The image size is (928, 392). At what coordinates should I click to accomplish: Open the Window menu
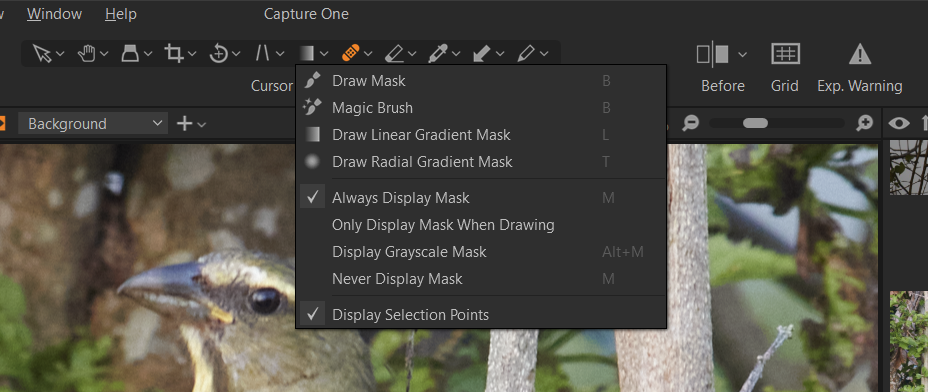[54, 14]
